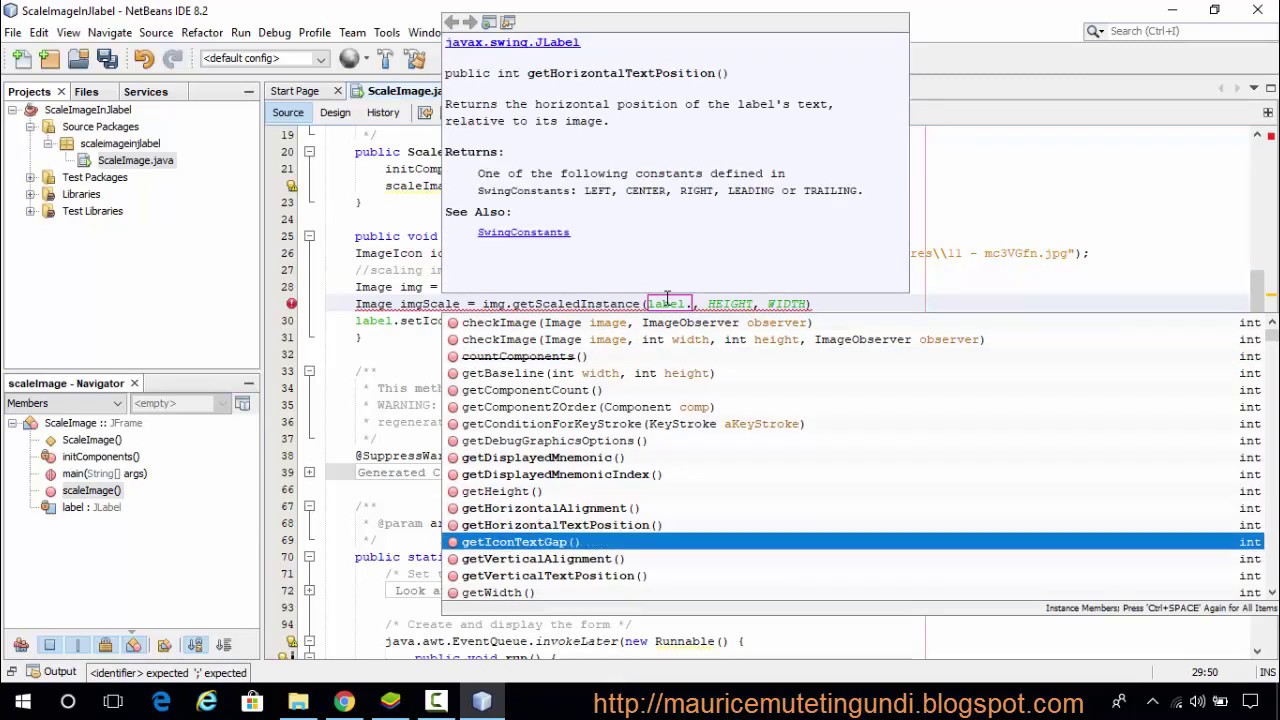This screenshot has width=1280, height=720.
Task: Click the Redo toolbar icon
Action: (x=172, y=59)
